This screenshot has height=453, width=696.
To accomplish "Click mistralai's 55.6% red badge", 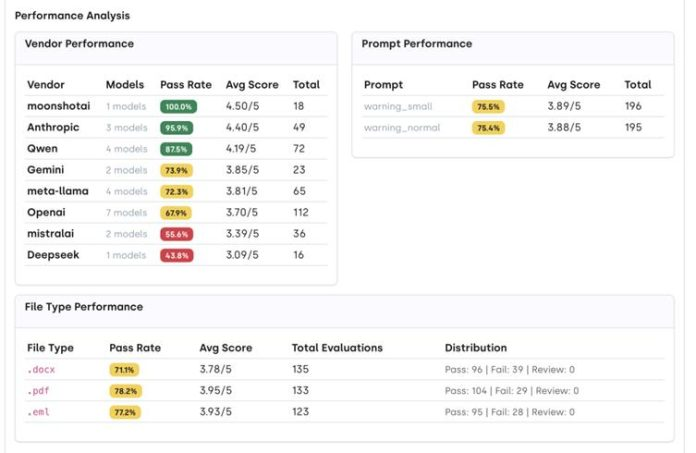I will (x=177, y=234).
